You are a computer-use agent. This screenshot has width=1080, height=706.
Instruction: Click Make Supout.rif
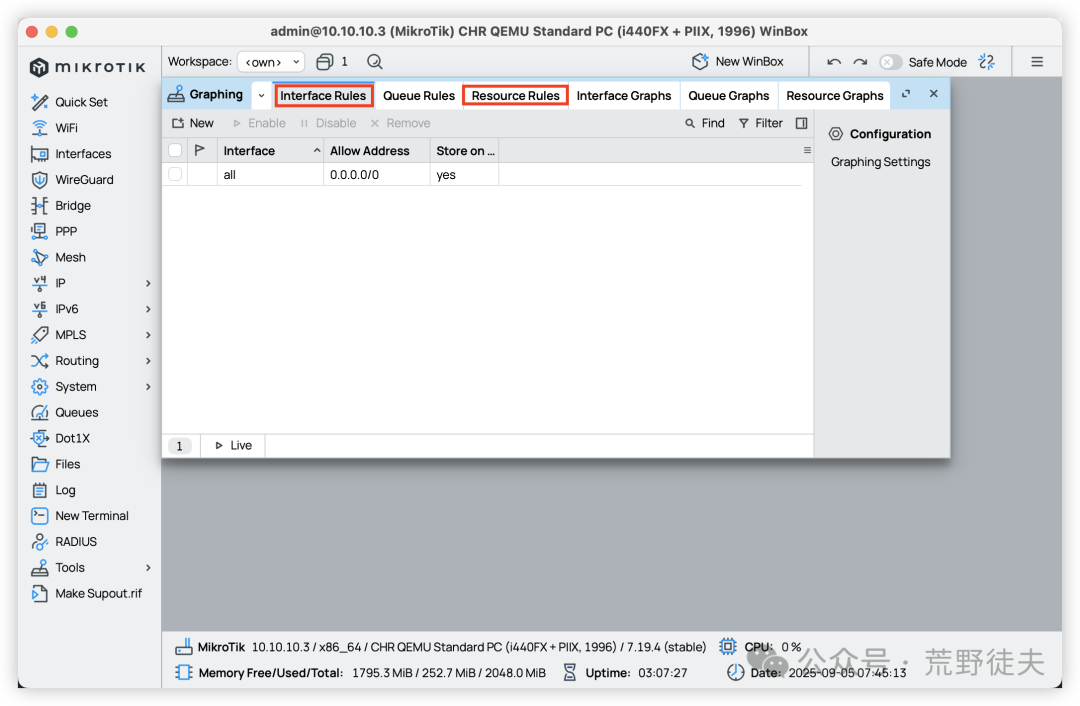tap(86, 594)
